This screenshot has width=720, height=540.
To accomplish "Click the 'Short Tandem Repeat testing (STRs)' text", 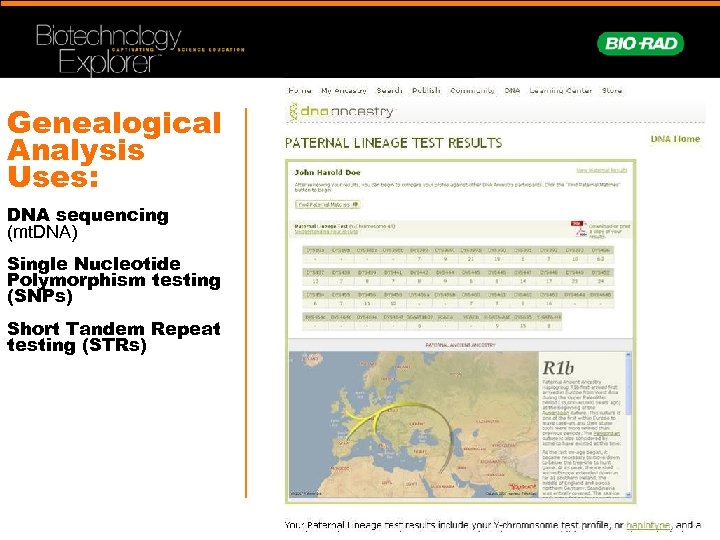I will pos(114,337).
